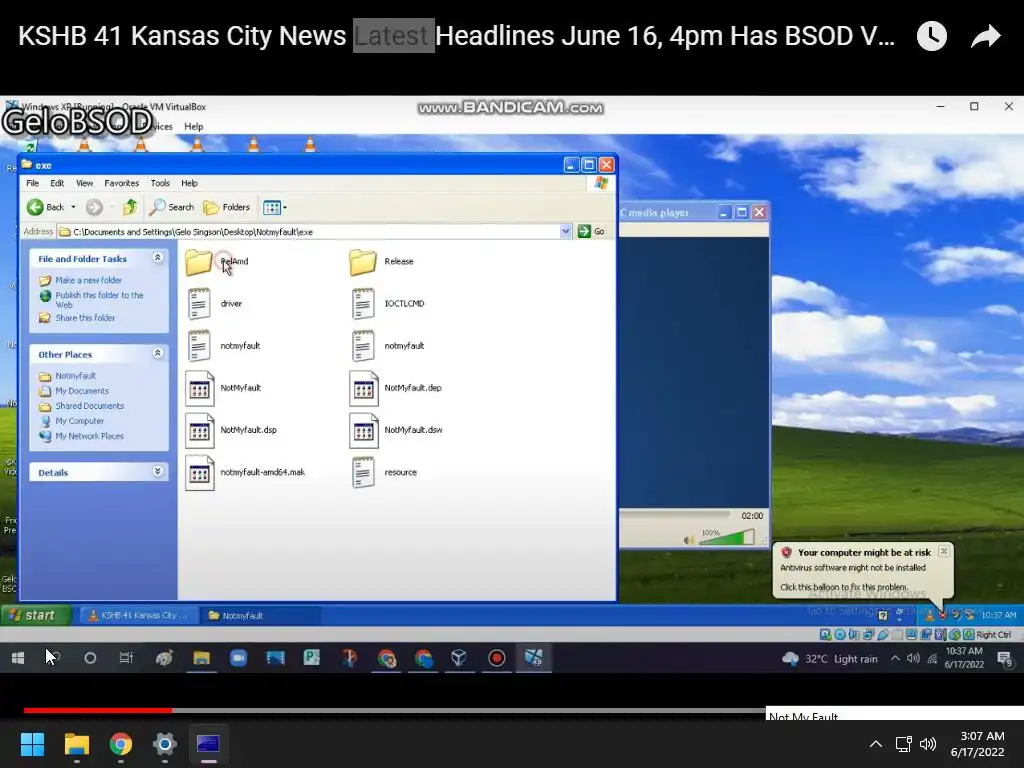Open Task View in Windows 10 taskbar
1024x768 pixels.
coord(126,658)
